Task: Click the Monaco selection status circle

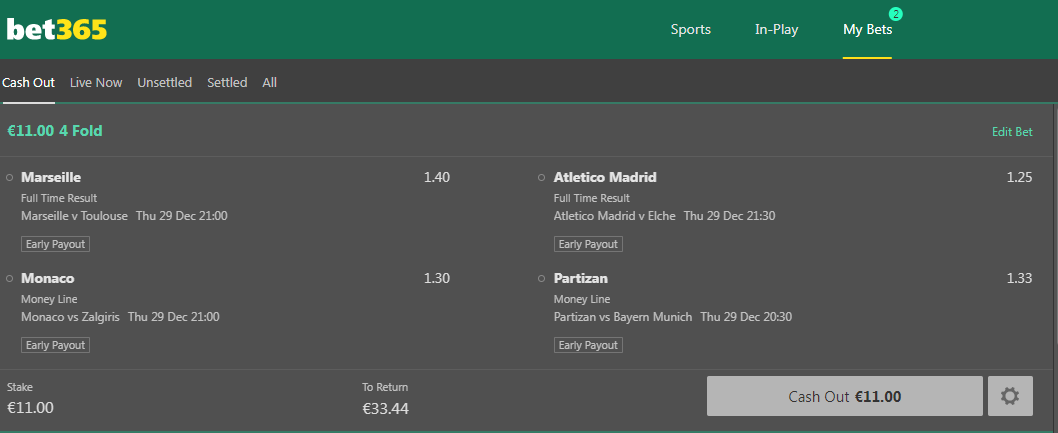Action: [x=10, y=279]
